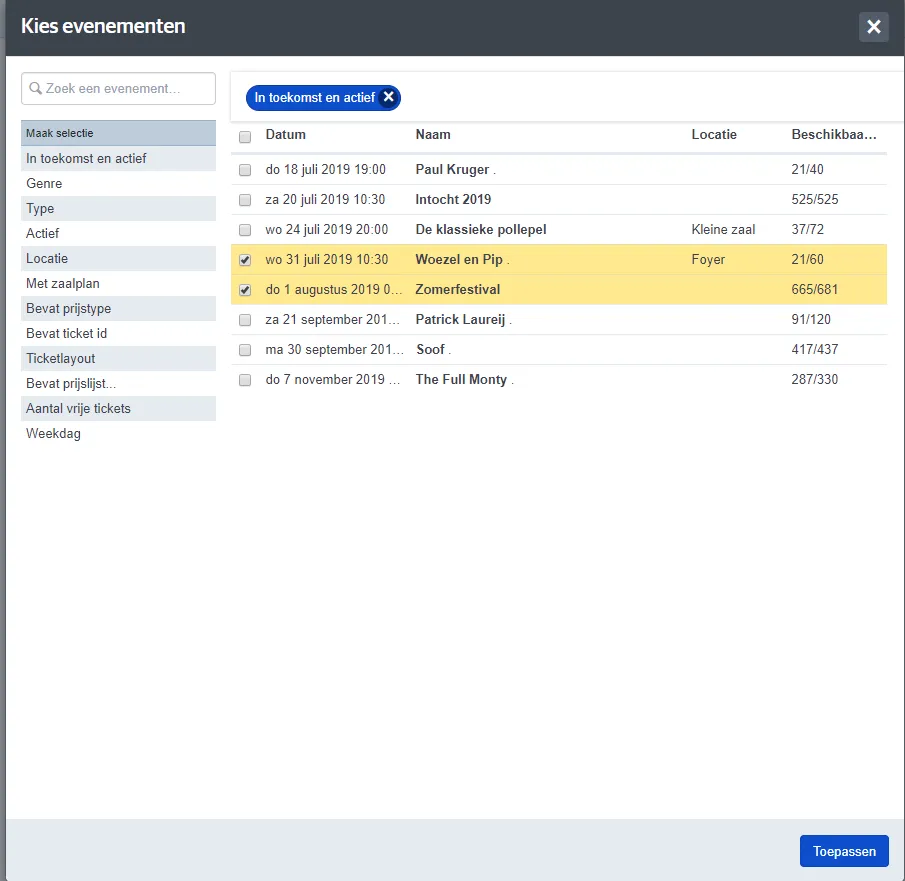
Task: Click the 'Foyer' location cell
Action: pyautogui.click(x=708, y=260)
